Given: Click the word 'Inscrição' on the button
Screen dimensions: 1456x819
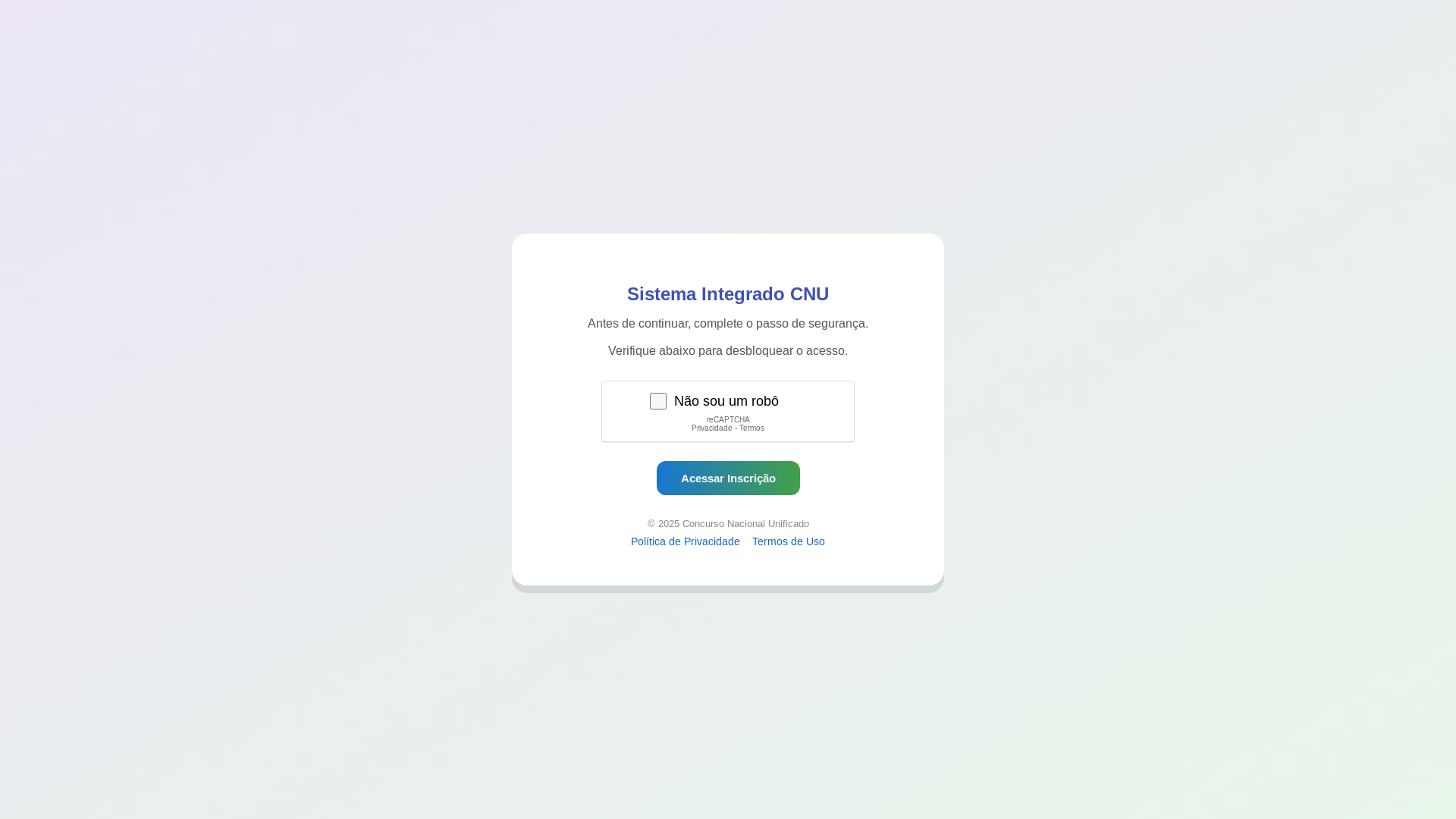Looking at the screenshot, I should click(x=750, y=479).
